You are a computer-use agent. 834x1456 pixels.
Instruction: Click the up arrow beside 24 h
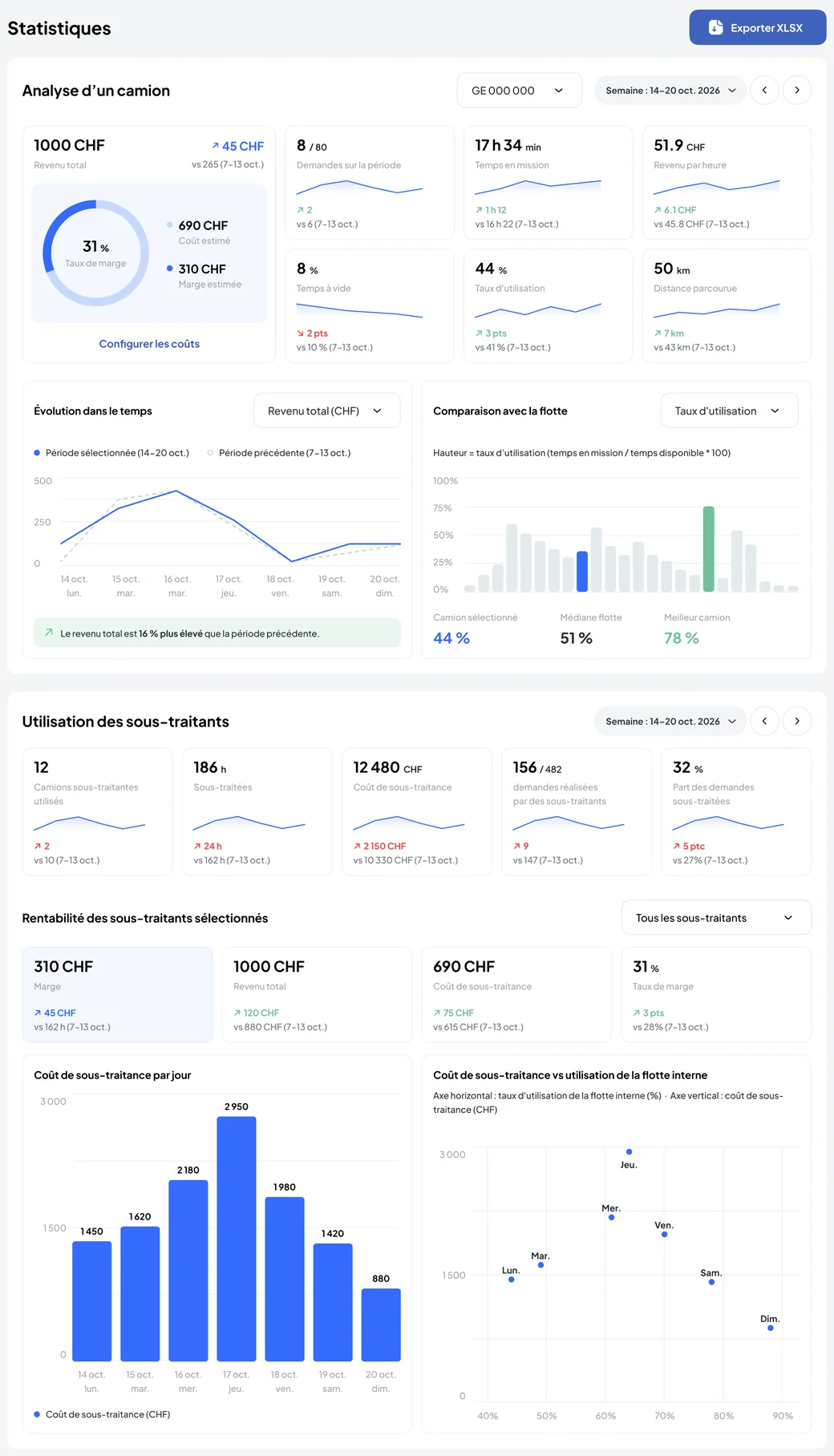[x=197, y=846]
